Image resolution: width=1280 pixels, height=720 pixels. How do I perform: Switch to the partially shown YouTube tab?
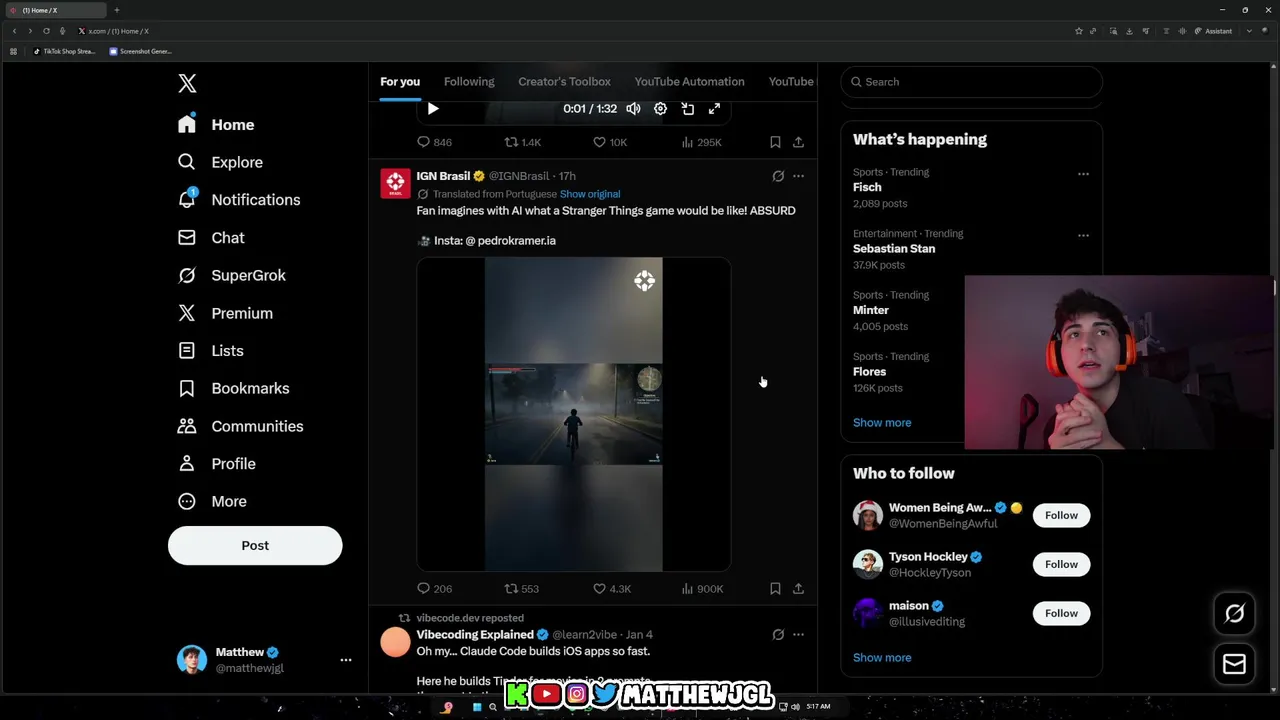tap(791, 82)
